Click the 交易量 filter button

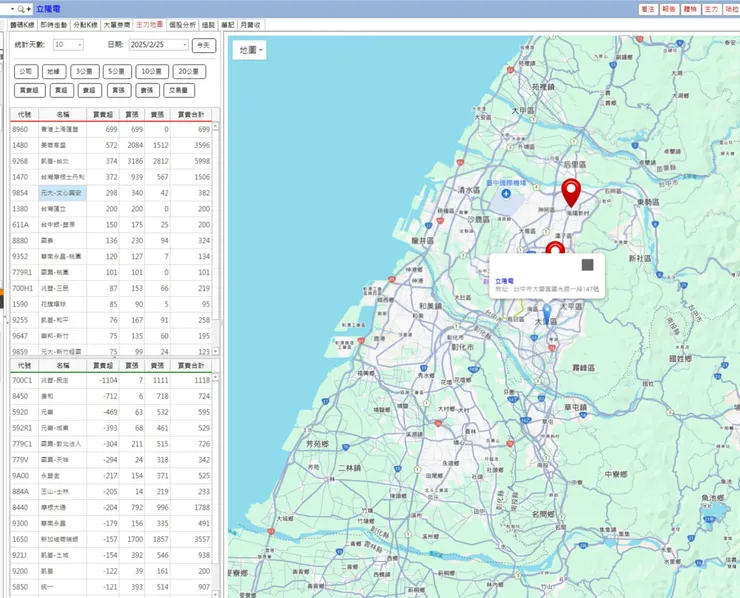pyautogui.click(x=181, y=90)
